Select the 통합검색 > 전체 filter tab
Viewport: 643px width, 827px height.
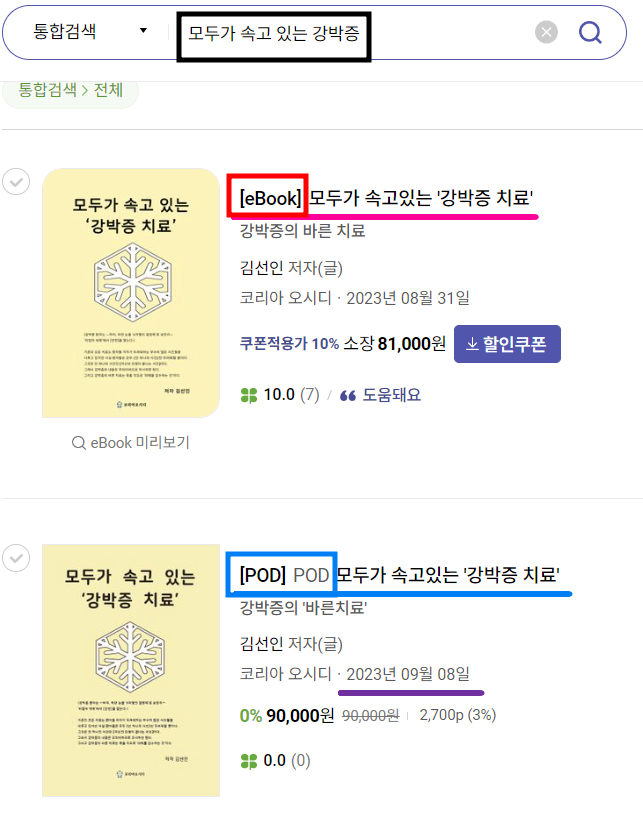click(70, 90)
